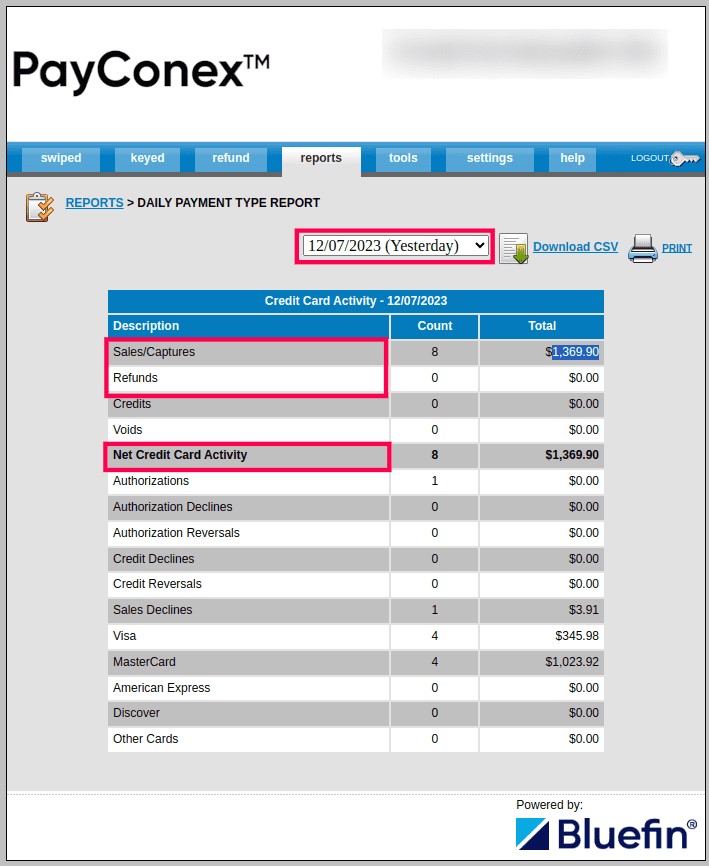Image resolution: width=709 pixels, height=866 pixels.
Task: Click the Download CSV spreadsheet icon
Action: 514,248
